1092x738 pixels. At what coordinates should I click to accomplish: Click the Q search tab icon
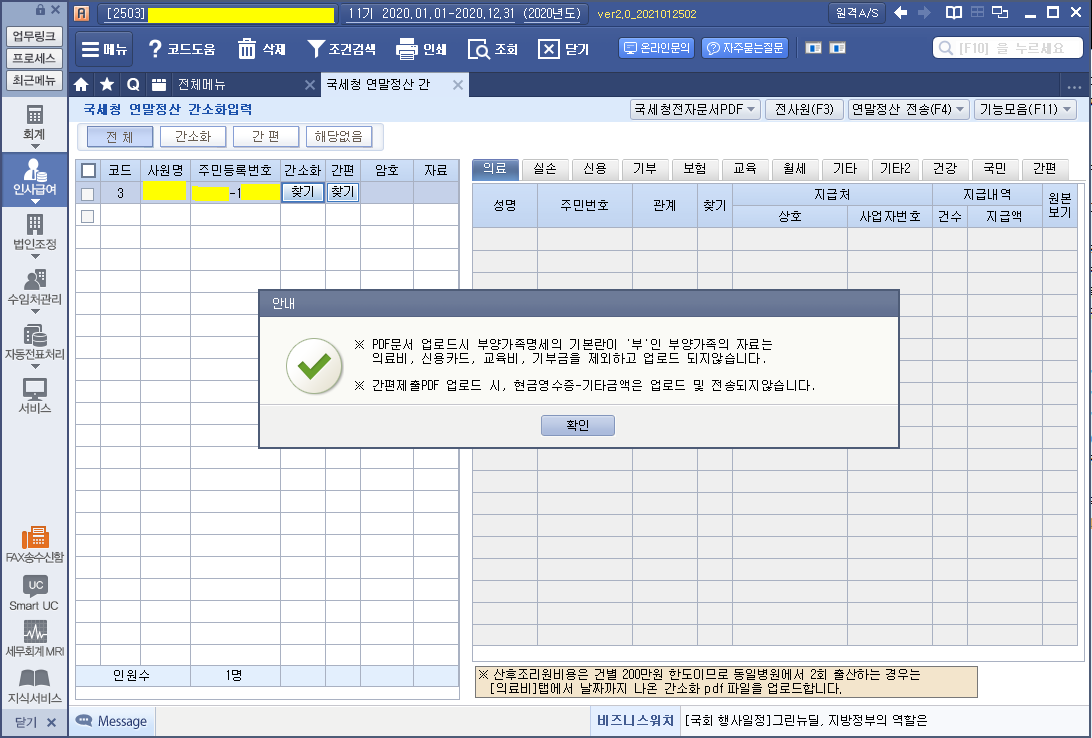[132, 84]
